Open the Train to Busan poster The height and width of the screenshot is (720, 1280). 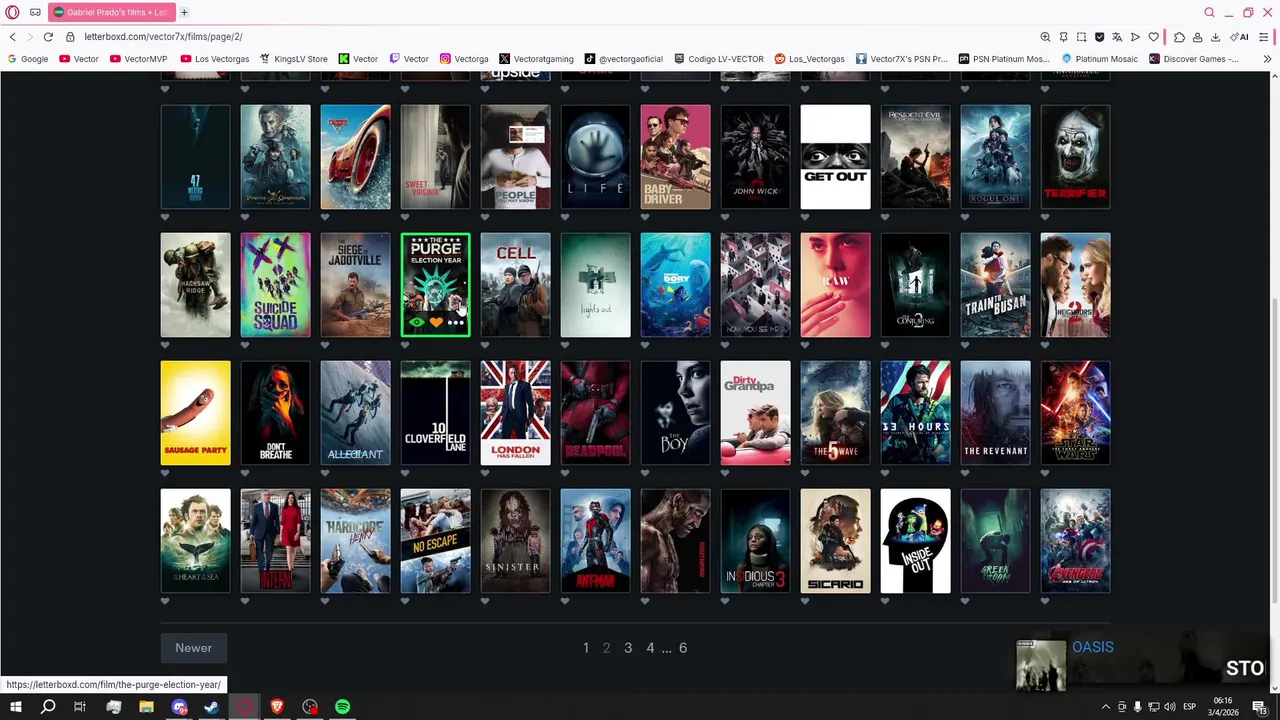coord(996,285)
